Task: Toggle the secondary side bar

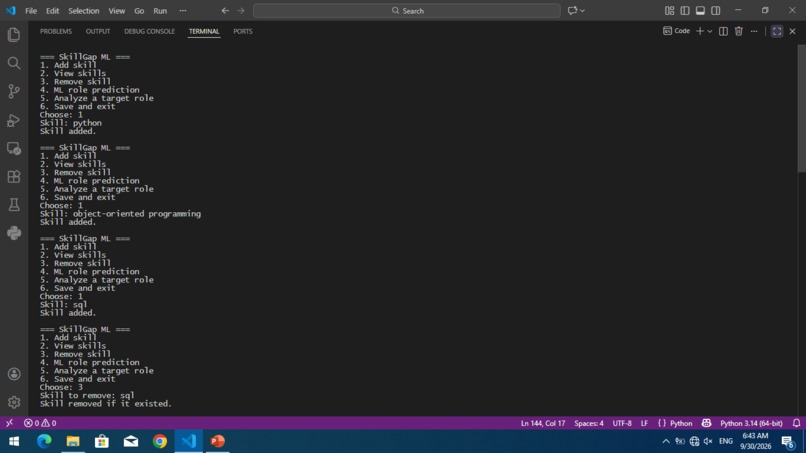Action: pyautogui.click(x=716, y=10)
